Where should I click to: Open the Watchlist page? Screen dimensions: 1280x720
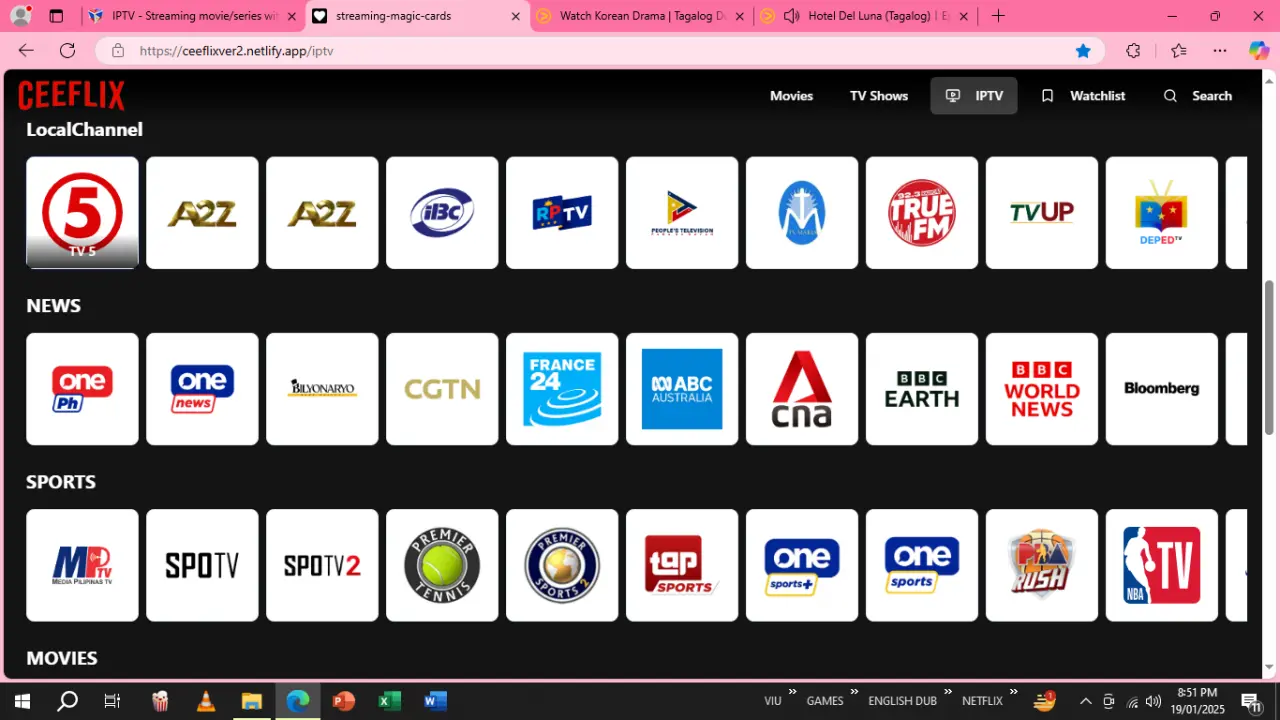click(1083, 96)
